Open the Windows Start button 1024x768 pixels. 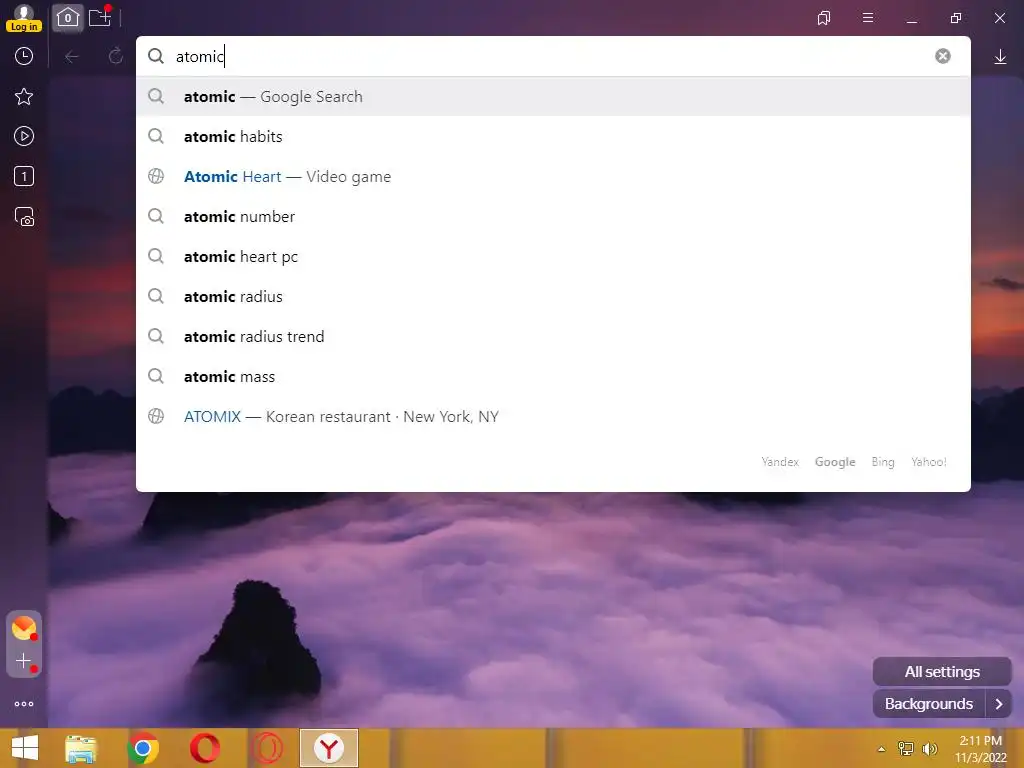(25, 748)
